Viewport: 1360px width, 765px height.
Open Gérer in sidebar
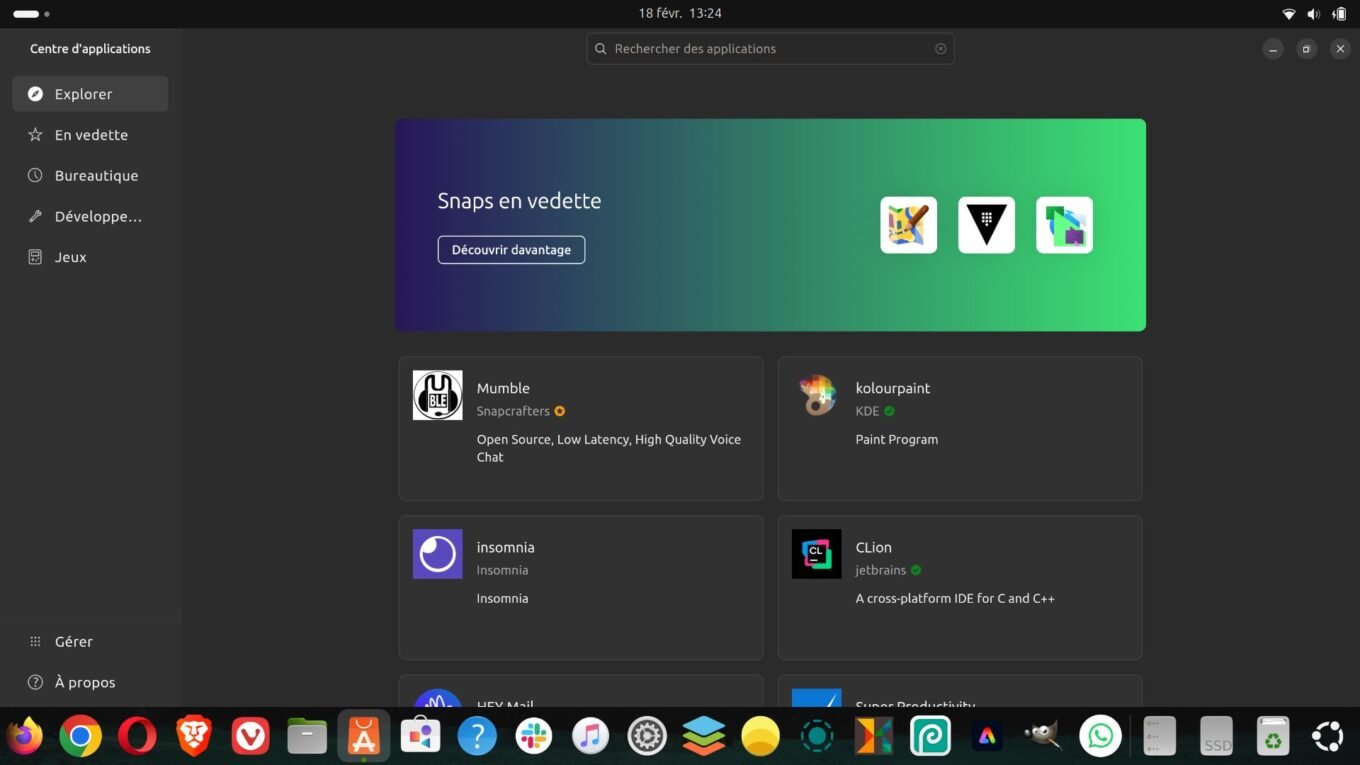[90, 642]
